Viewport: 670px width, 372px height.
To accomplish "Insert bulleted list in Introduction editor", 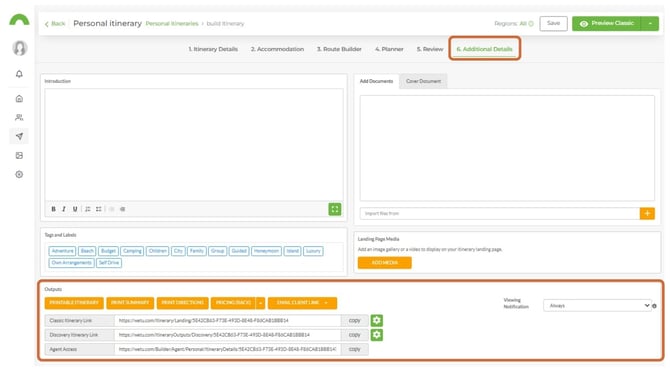I will (x=99, y=209).
